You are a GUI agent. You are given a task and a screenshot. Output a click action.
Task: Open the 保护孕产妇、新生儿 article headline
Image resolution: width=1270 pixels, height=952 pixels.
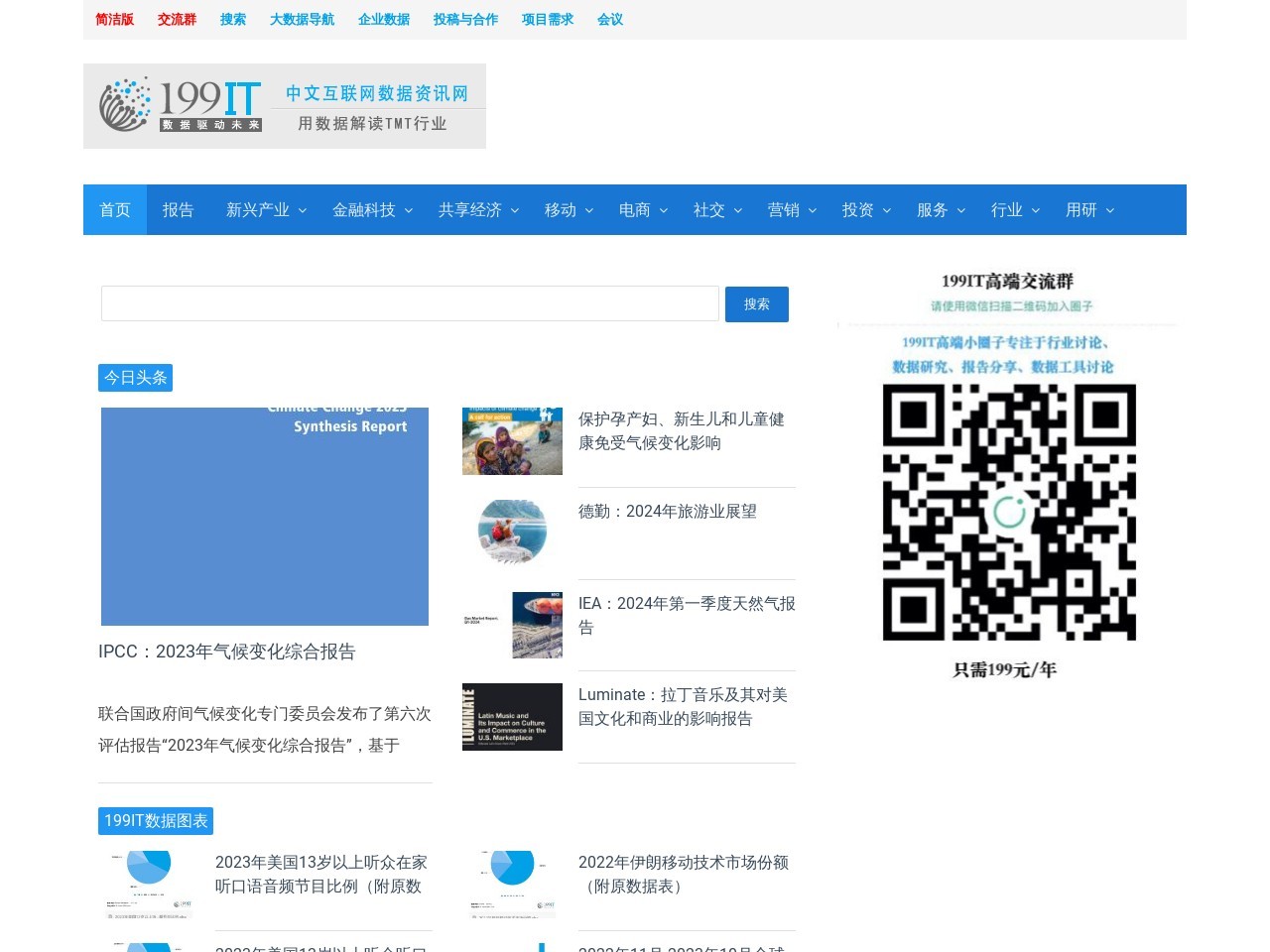coord(682,431)
